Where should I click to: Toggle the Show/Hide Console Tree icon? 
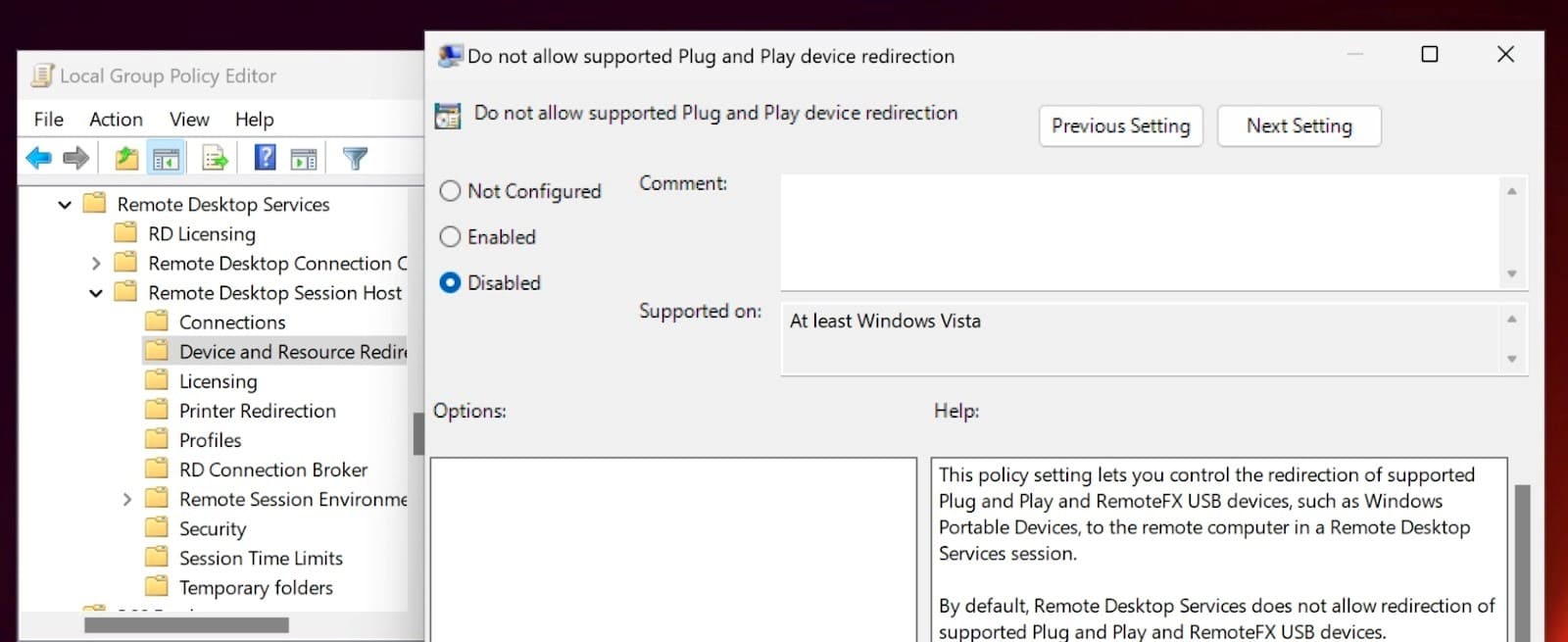click(x=167, y=157)
